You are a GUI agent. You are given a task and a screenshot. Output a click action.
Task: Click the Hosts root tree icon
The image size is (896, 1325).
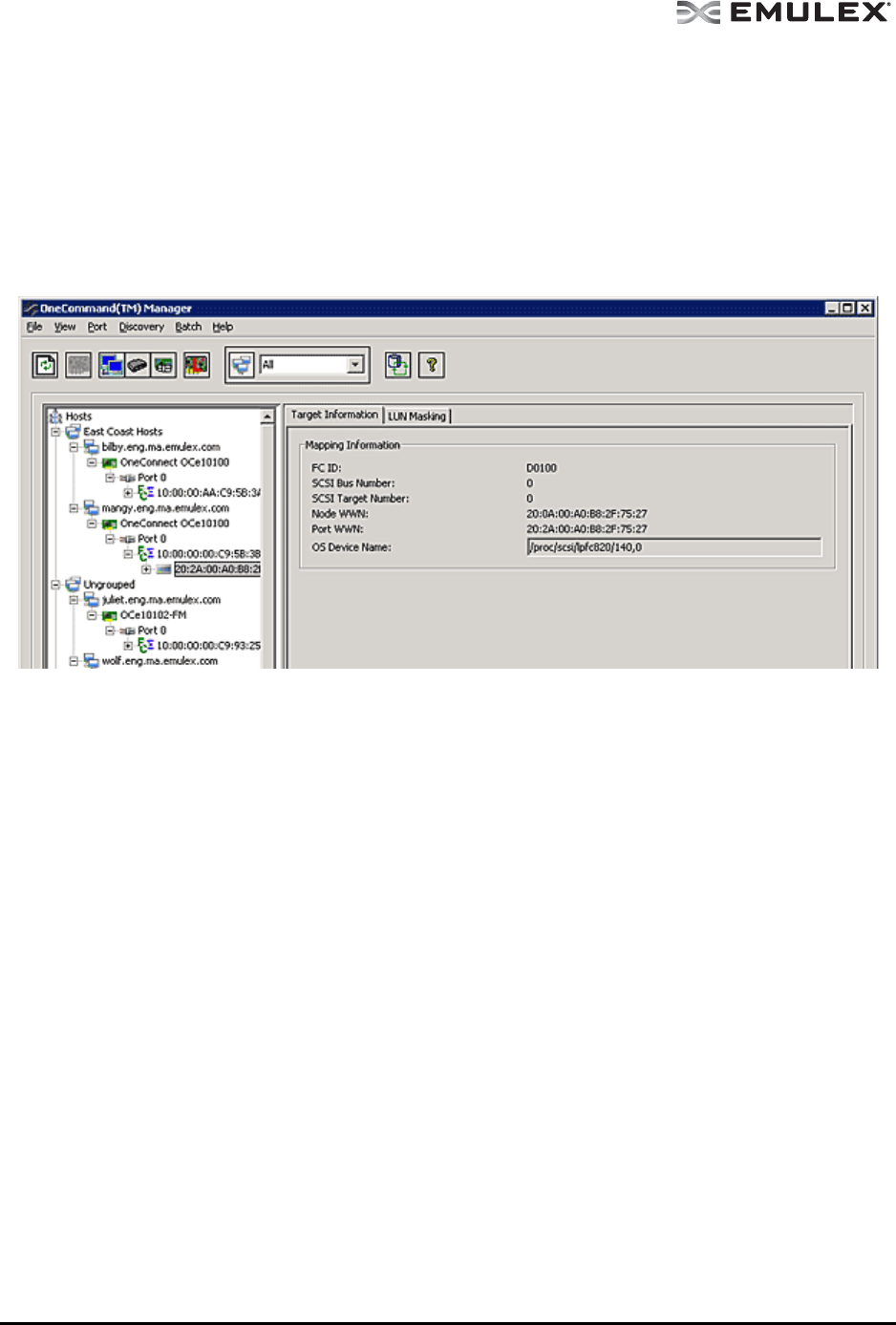coord(55,417)
